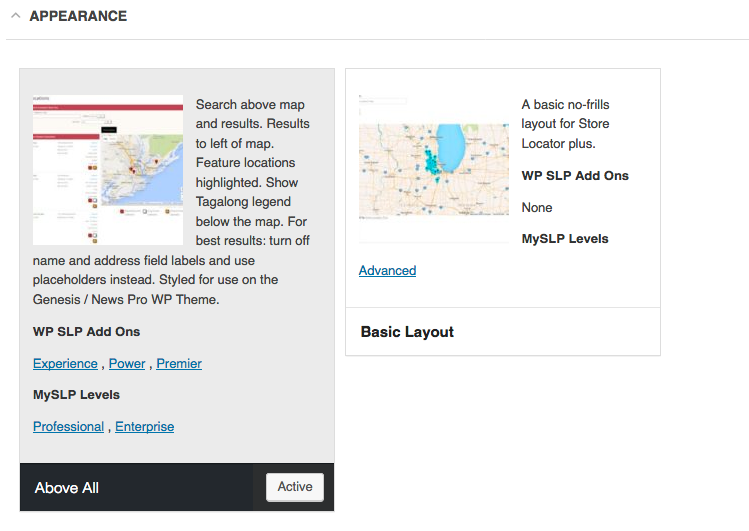This screenshot has height=531, width=749.
Task: Click the 'None' text in Basic Layout card
Action: point(537,207)
